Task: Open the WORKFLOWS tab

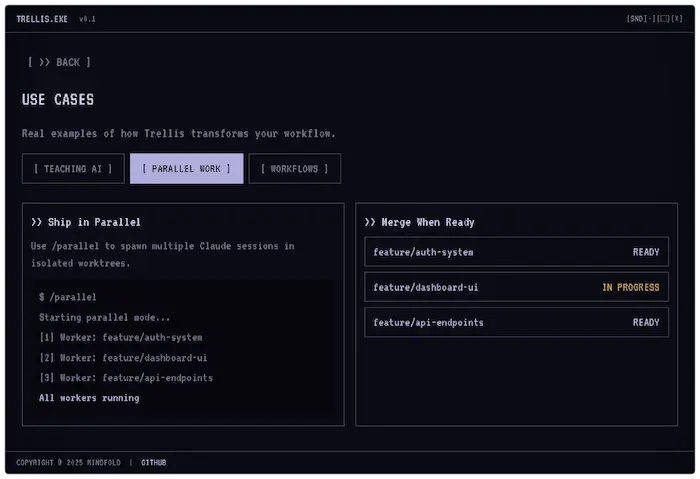Action: (294, 168)
